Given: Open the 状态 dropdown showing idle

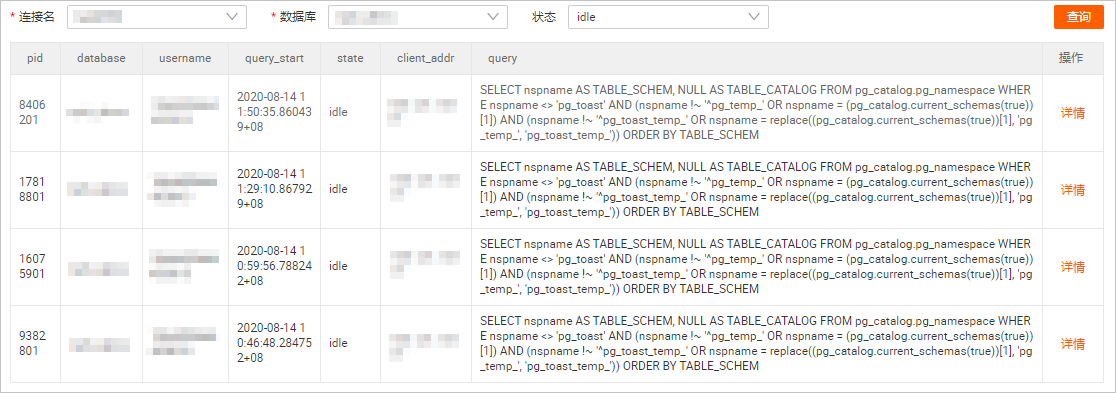Looking at the screenshot, I should coord(668,17).
